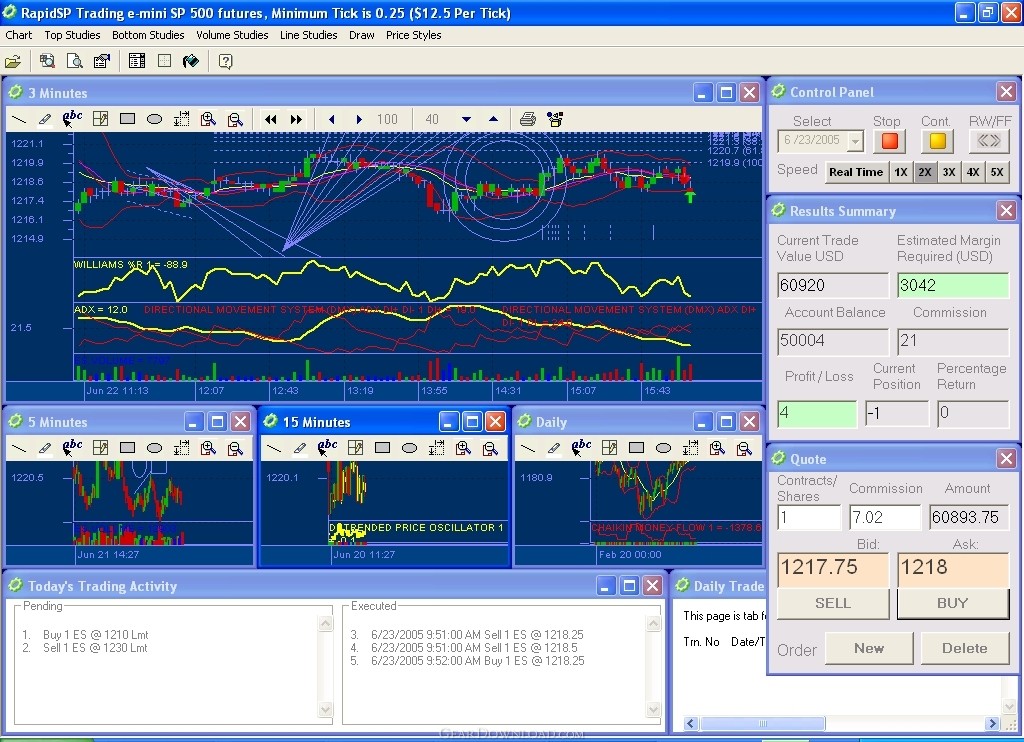
Task: Set speed to 1X
Action: pyautogui.click(x=901, y=172)
